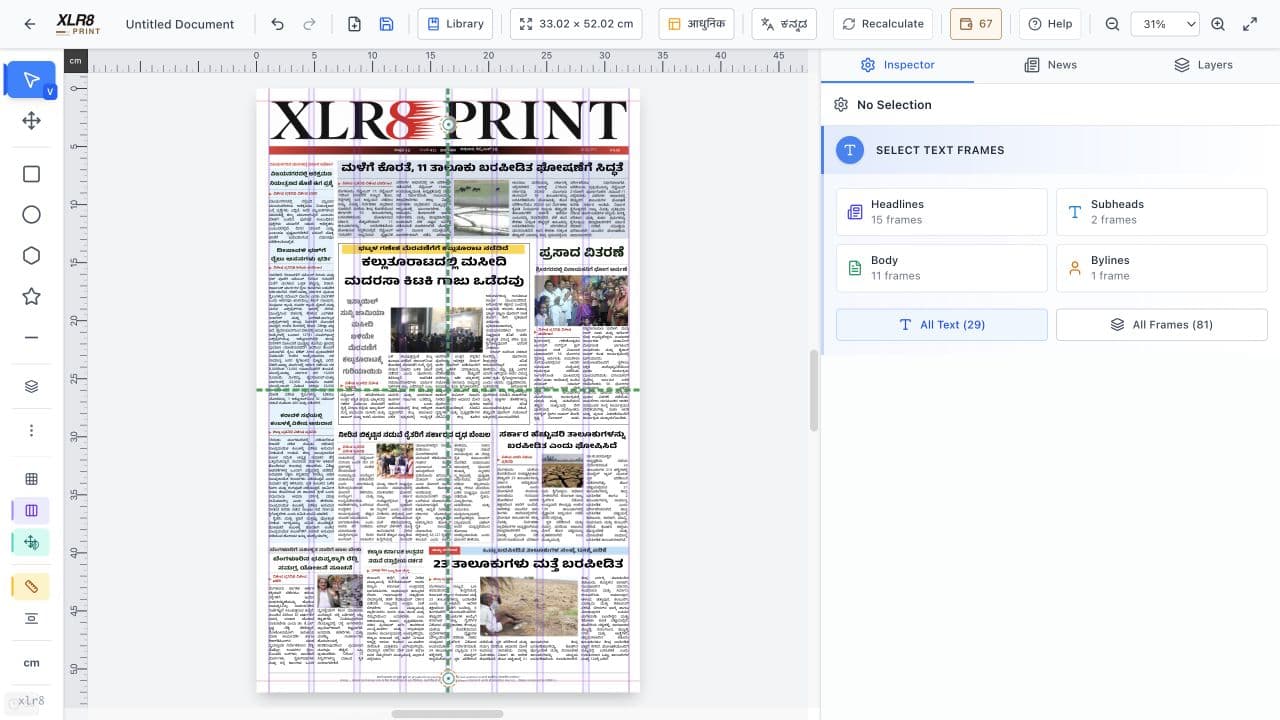Click the Select Text Frames T icon
The height and width of the screenshot is (720, 1280).
pos(849,150)
